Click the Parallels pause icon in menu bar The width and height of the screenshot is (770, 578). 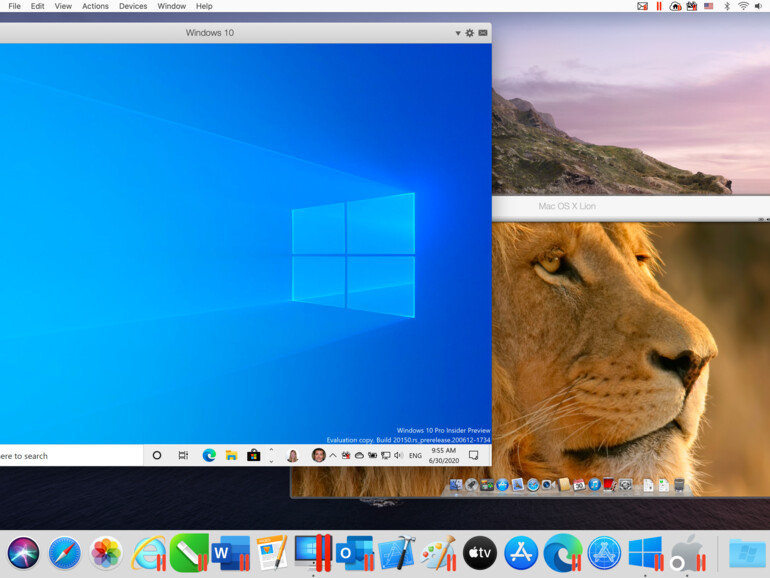point(659,6)
